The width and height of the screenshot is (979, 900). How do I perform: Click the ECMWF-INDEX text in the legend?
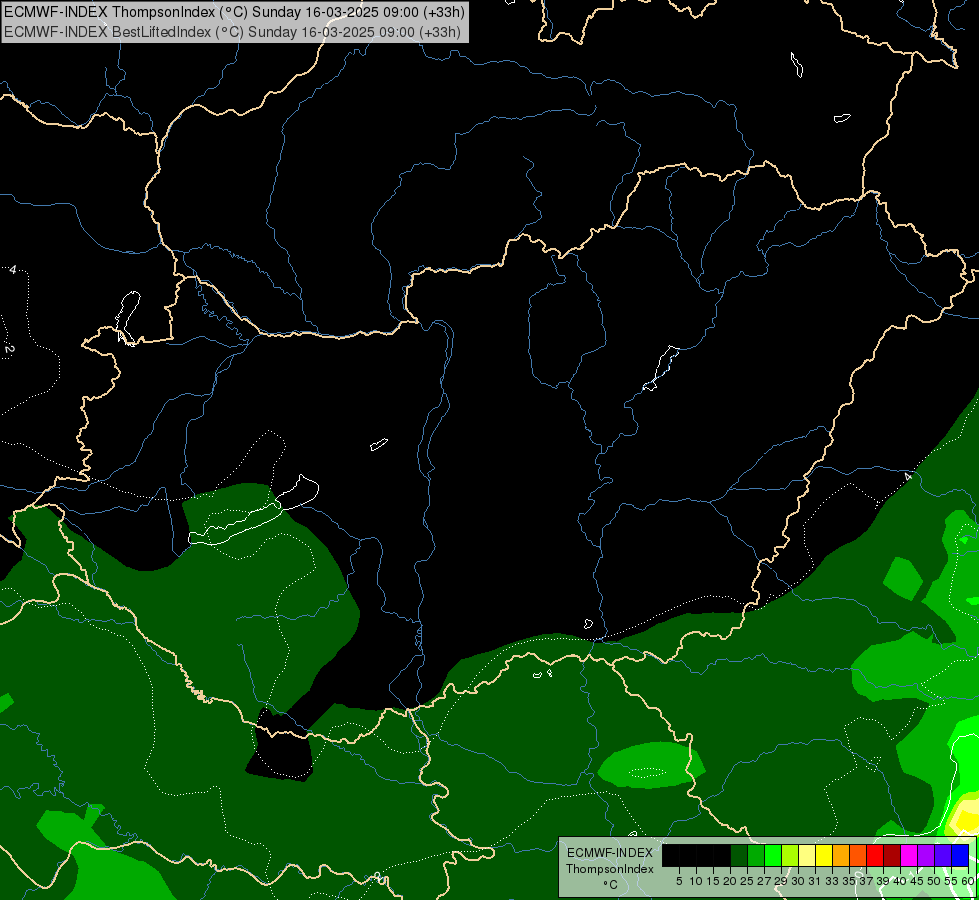pos(610,853)
